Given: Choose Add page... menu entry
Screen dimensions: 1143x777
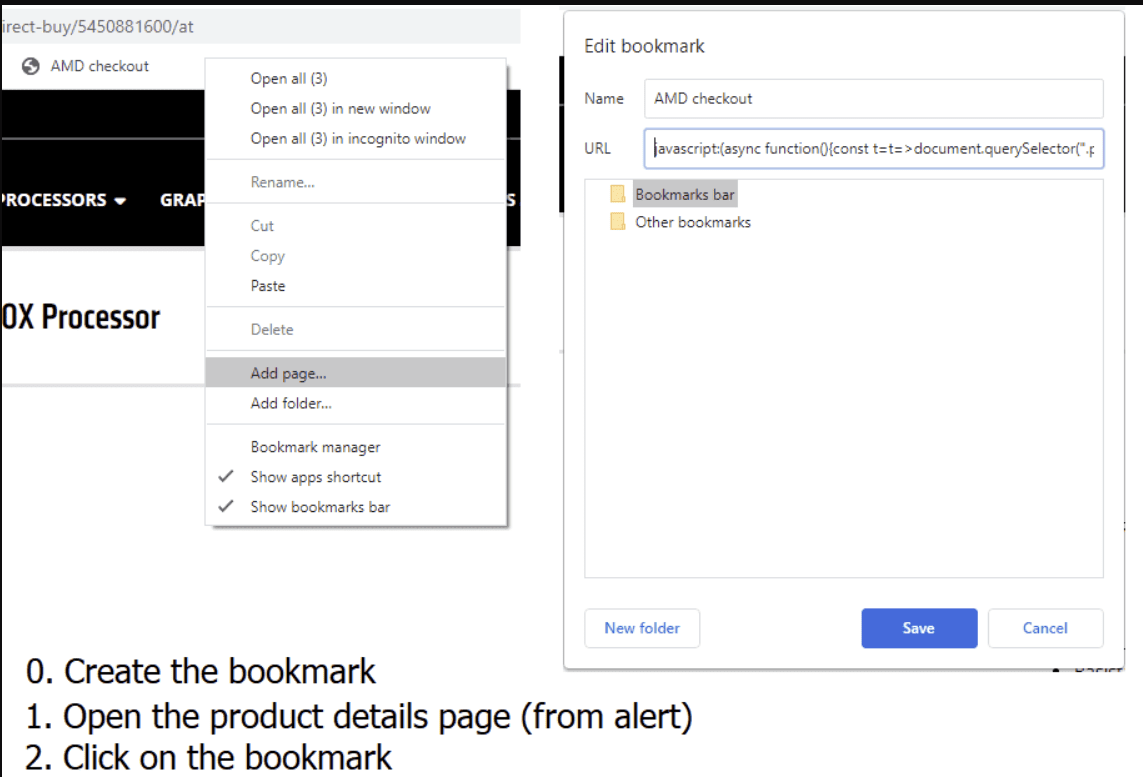Looking at the screenshot, I should coord(356,372).
